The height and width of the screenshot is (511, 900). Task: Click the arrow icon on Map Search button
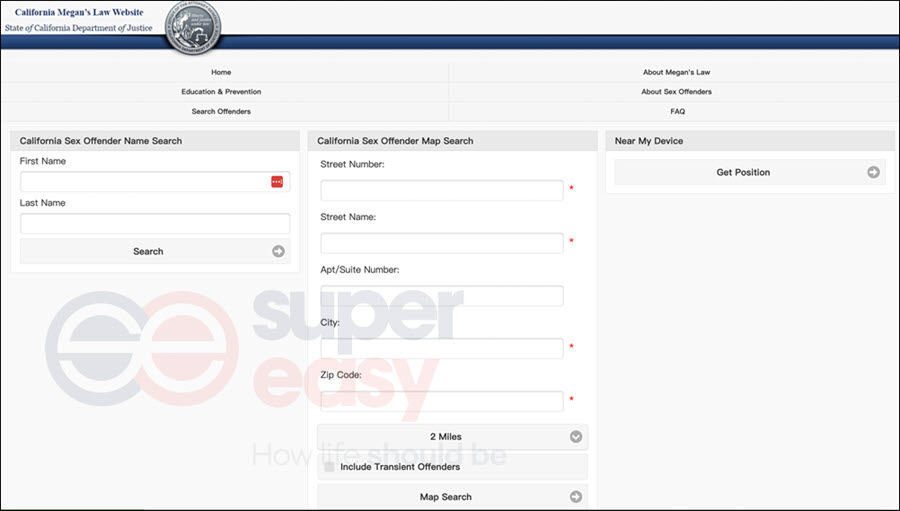click(576, 497)
